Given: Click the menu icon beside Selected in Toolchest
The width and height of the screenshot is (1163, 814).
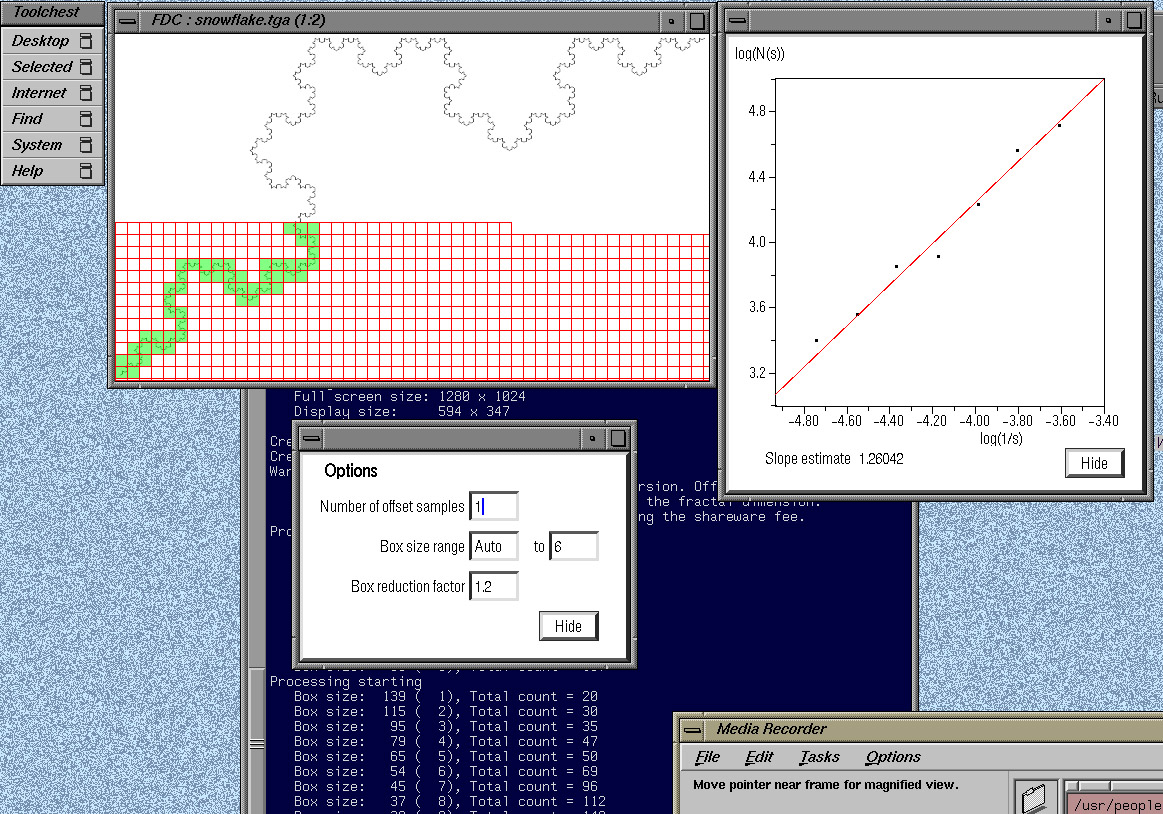Looking at the screenshot, I should pyautogui.click(x=86, y=67).
